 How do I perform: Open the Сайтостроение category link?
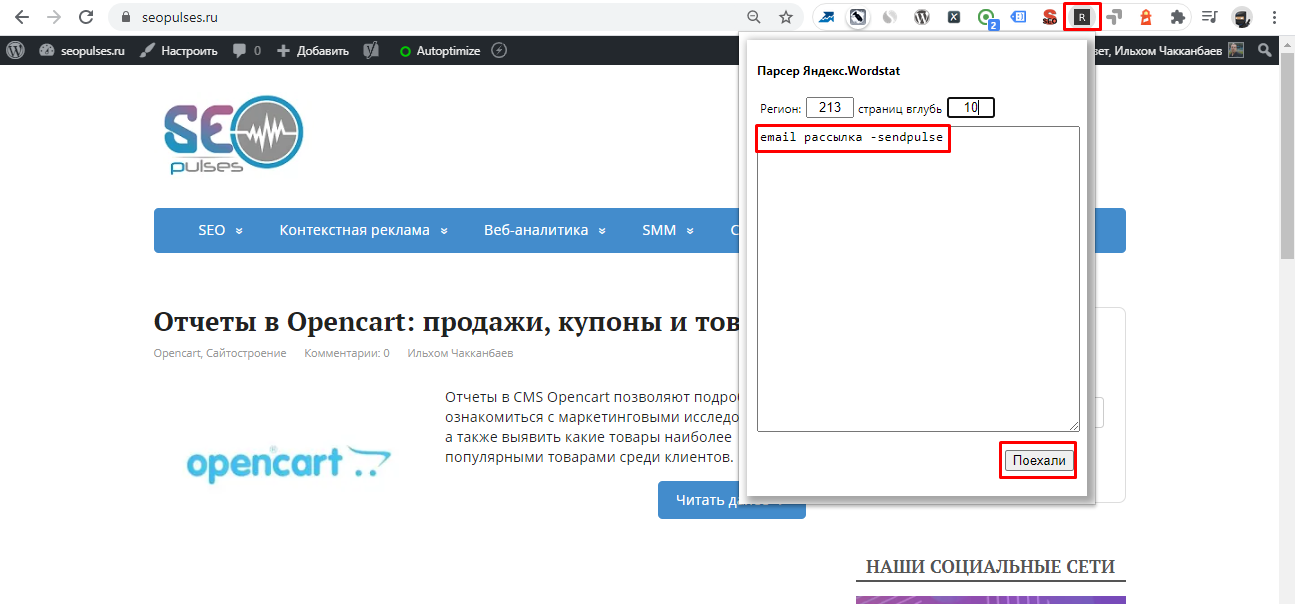[246, 353]
